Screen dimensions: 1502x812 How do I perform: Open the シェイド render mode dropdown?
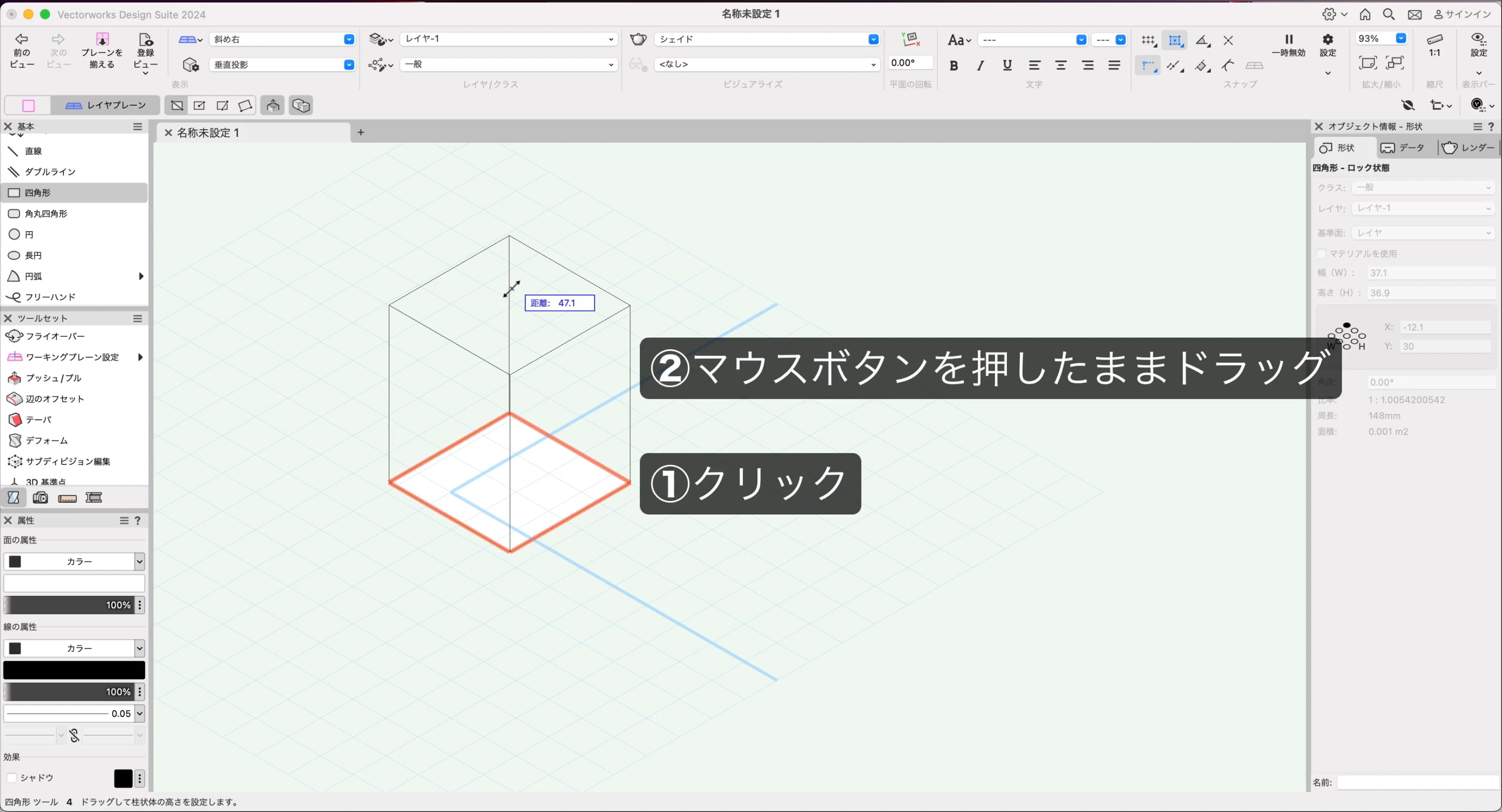767,39
